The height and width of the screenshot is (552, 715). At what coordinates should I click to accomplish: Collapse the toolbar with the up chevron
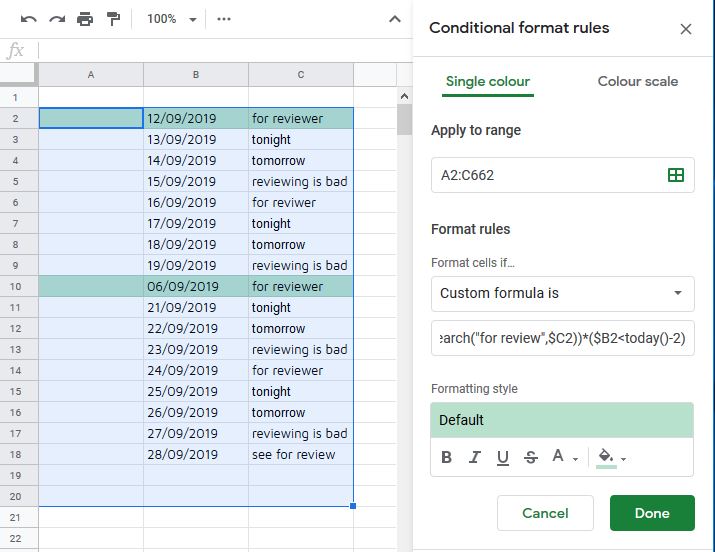pyautogui.click(x=396, y=19)
